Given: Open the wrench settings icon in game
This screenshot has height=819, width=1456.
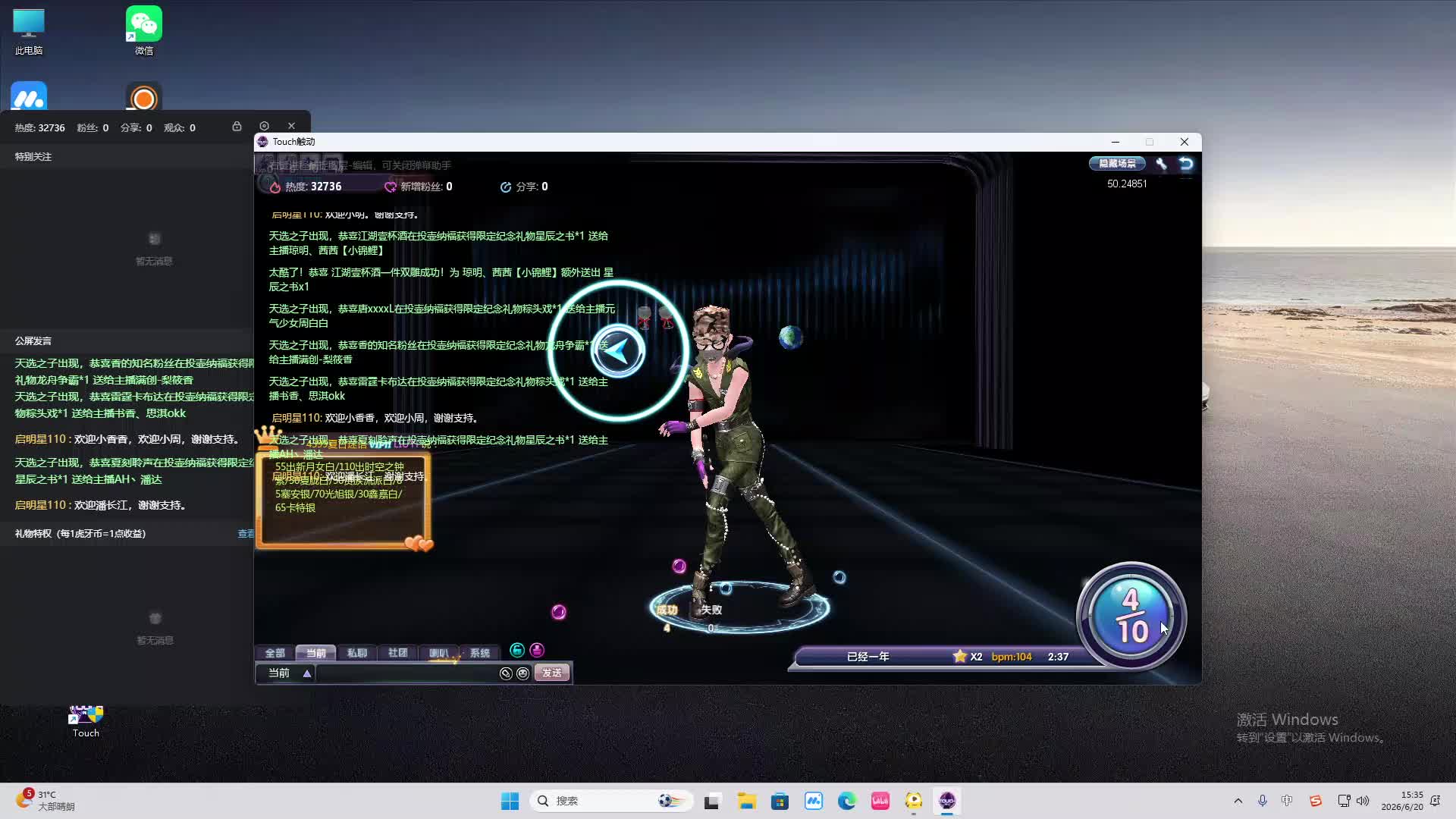Looking at the screenshot, I should point(1161,164).
